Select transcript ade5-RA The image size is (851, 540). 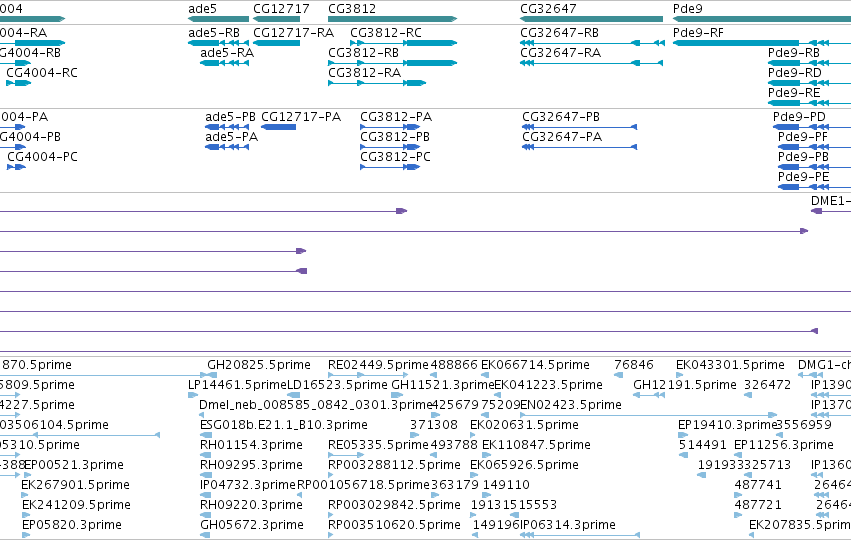point(224,63)
